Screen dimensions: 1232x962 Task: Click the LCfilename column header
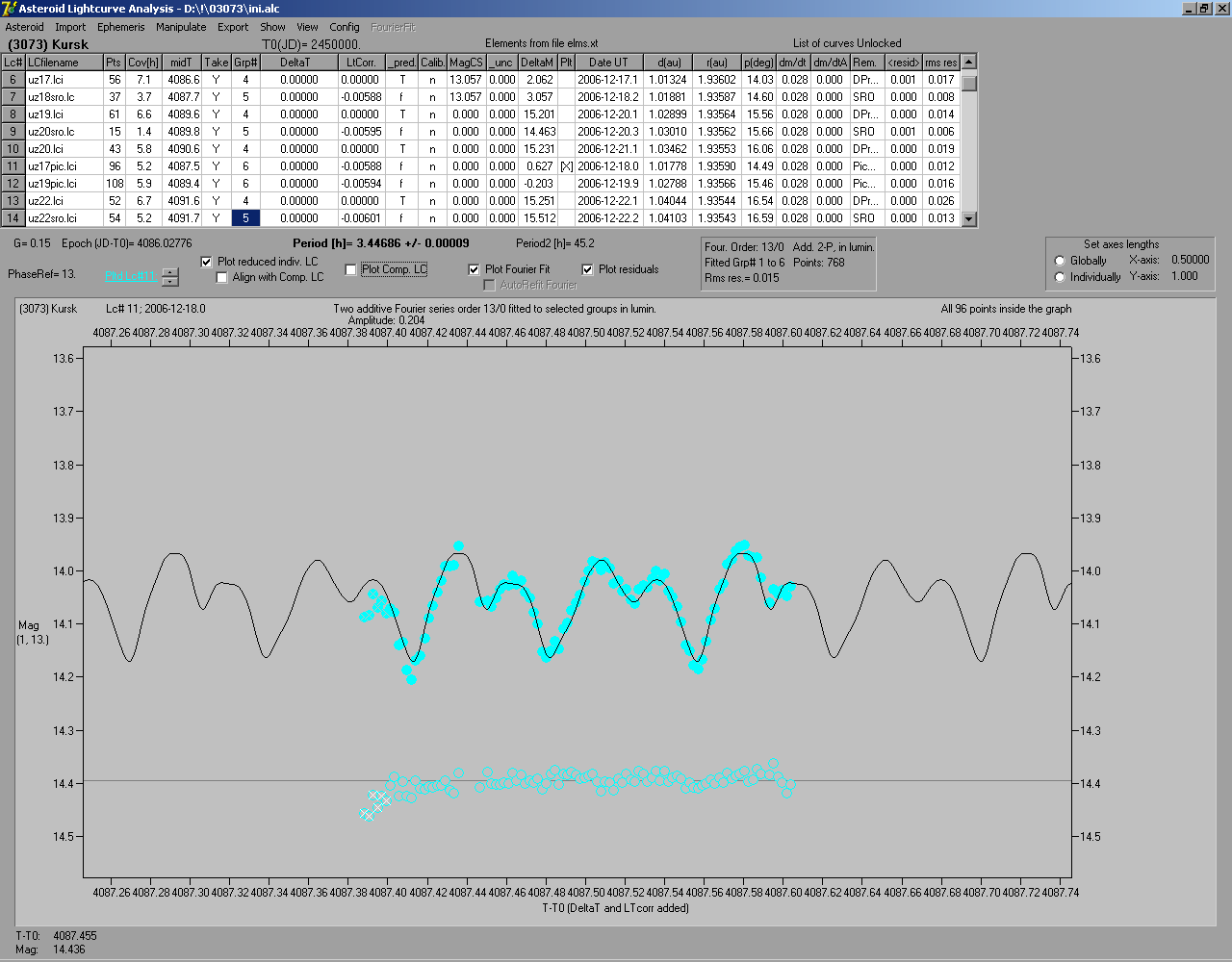[64, 63]
